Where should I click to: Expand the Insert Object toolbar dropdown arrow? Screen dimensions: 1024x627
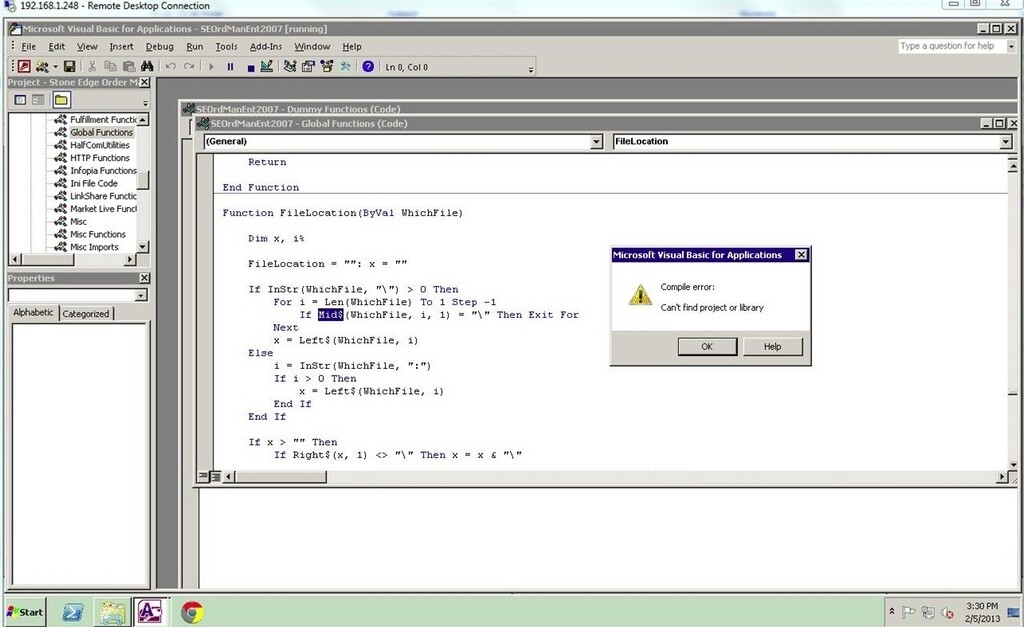(x=54, y=66)
